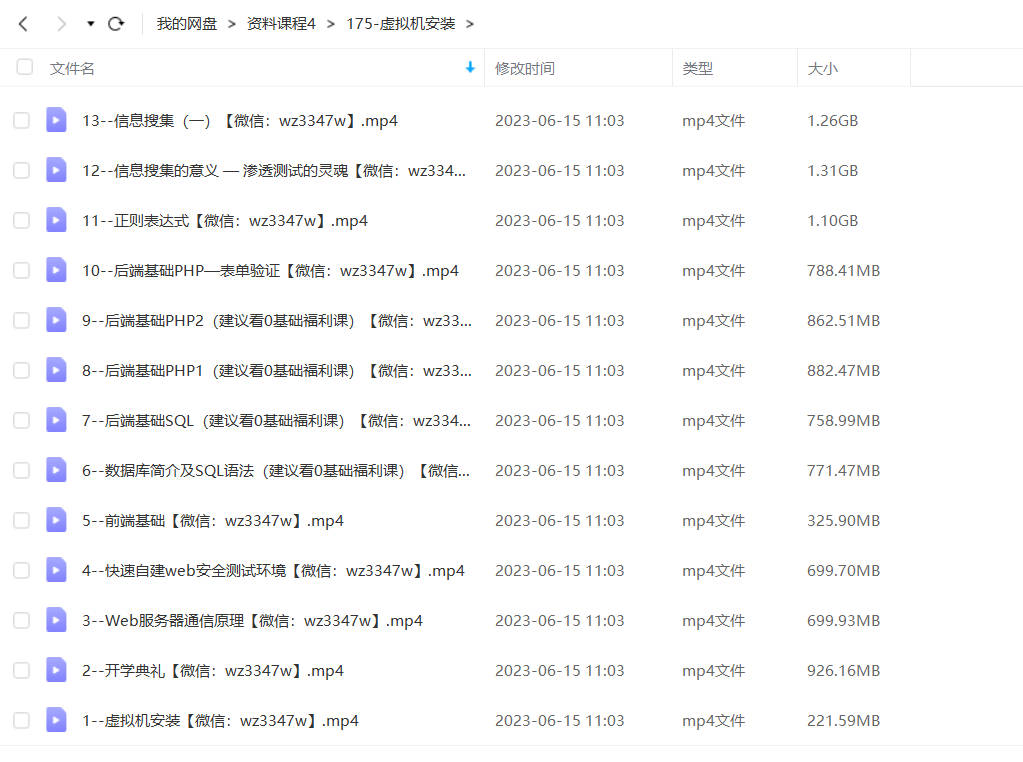
Task: Open 我的网盘 breadcrumb
Action: [187, 24]
